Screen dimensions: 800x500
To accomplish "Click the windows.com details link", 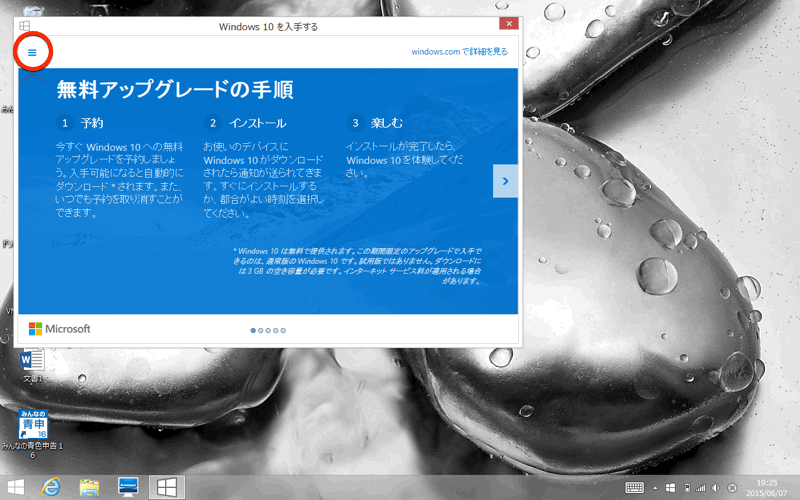I will (x=459, y=52).
